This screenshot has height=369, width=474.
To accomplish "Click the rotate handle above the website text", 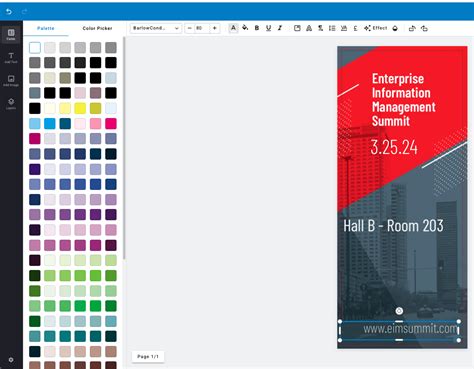I will pos(399,311).
